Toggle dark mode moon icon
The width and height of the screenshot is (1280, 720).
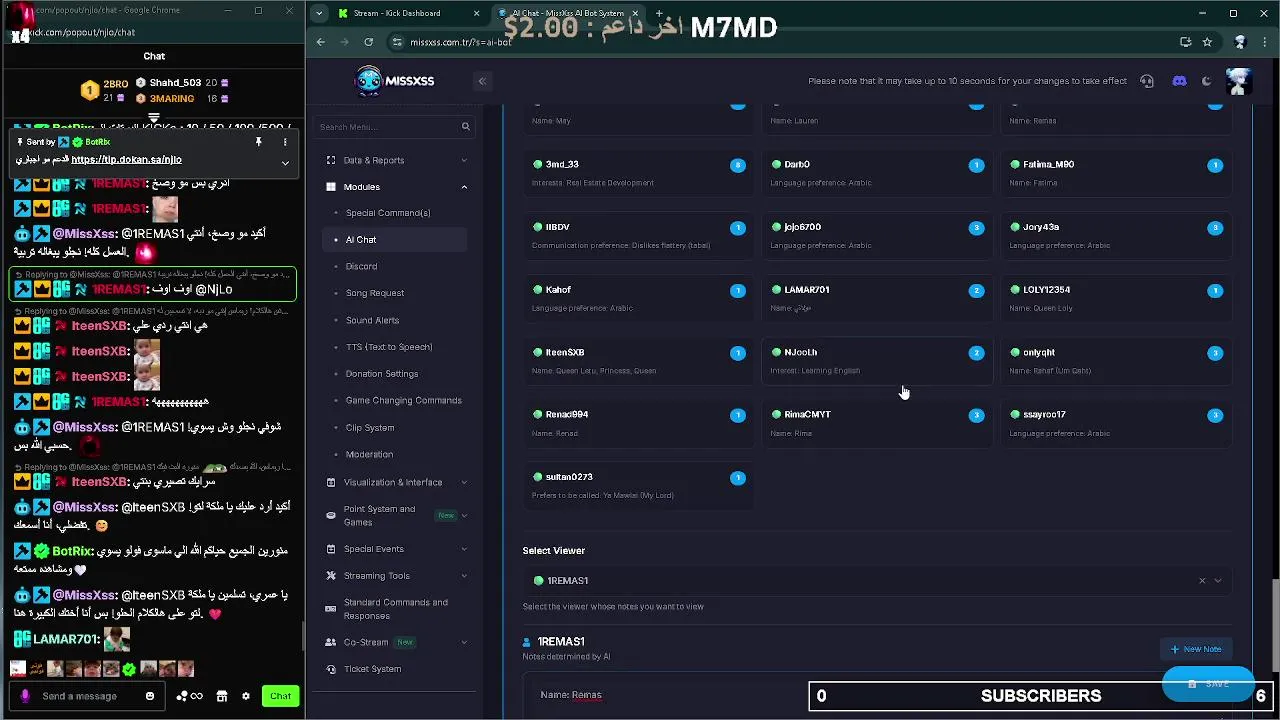pos(1206,81)
